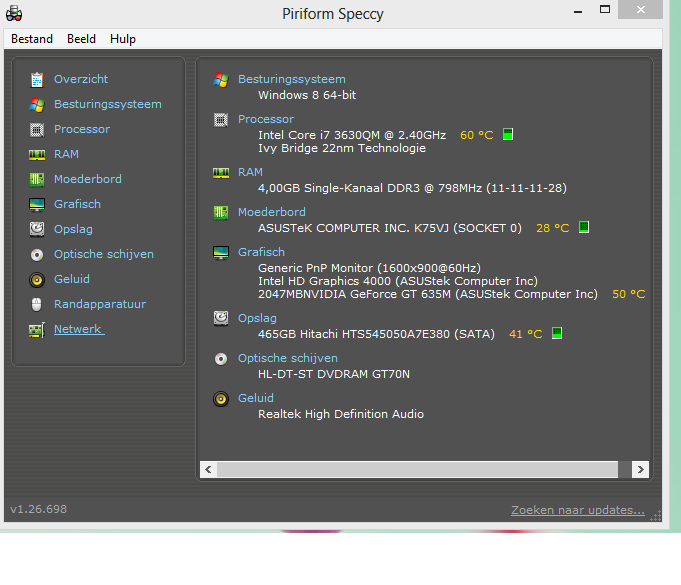Click the mouse icon beside sidebar Randapparatuur
The image size is (681, 585).
click(37, 304)
